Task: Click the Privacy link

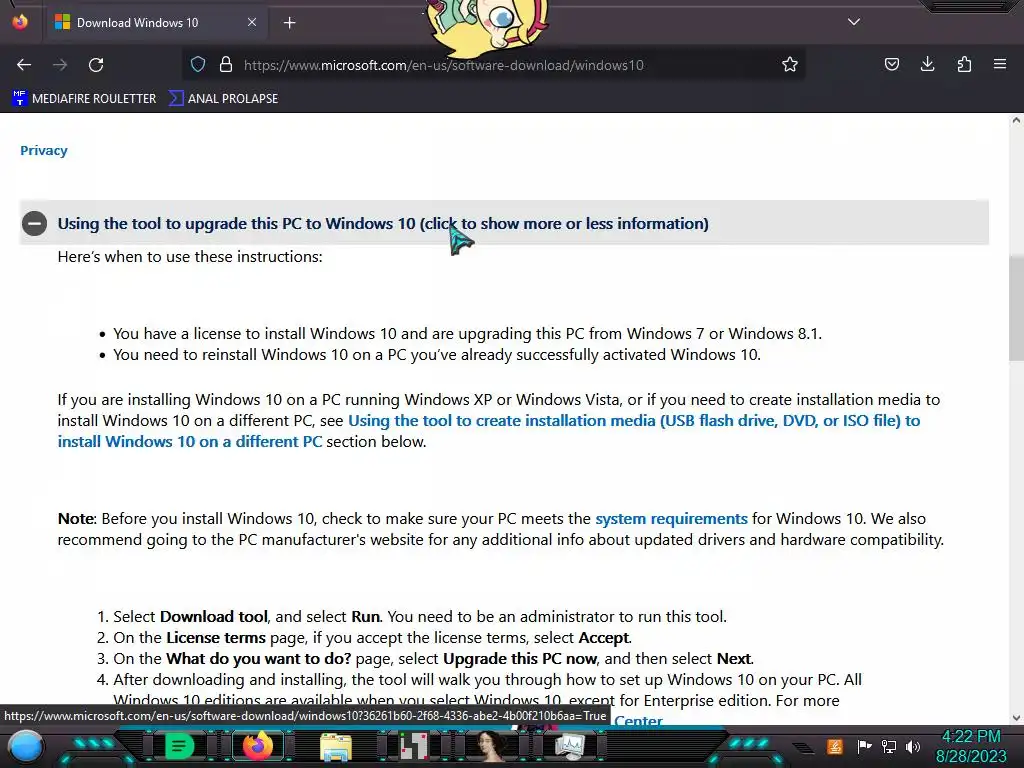Action: click(44, 150)
